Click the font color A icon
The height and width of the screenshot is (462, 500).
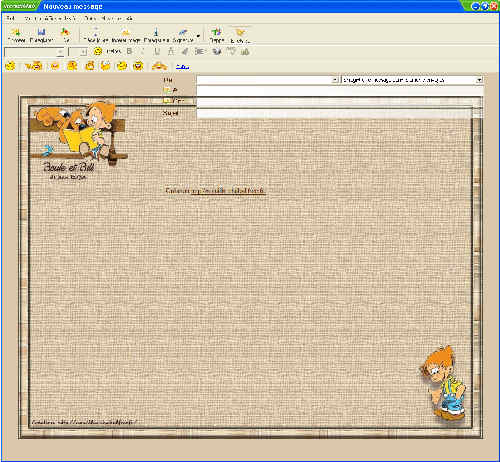tap(171, 51)
